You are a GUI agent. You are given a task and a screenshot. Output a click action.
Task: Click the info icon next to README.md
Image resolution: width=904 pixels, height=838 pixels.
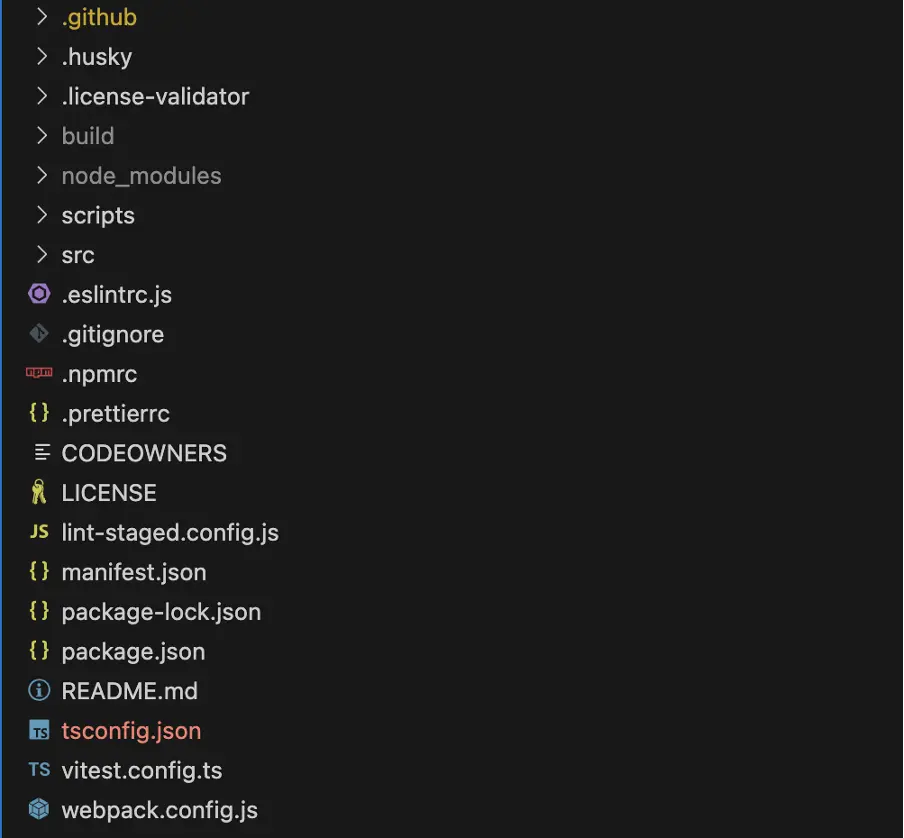pos(39,690)
